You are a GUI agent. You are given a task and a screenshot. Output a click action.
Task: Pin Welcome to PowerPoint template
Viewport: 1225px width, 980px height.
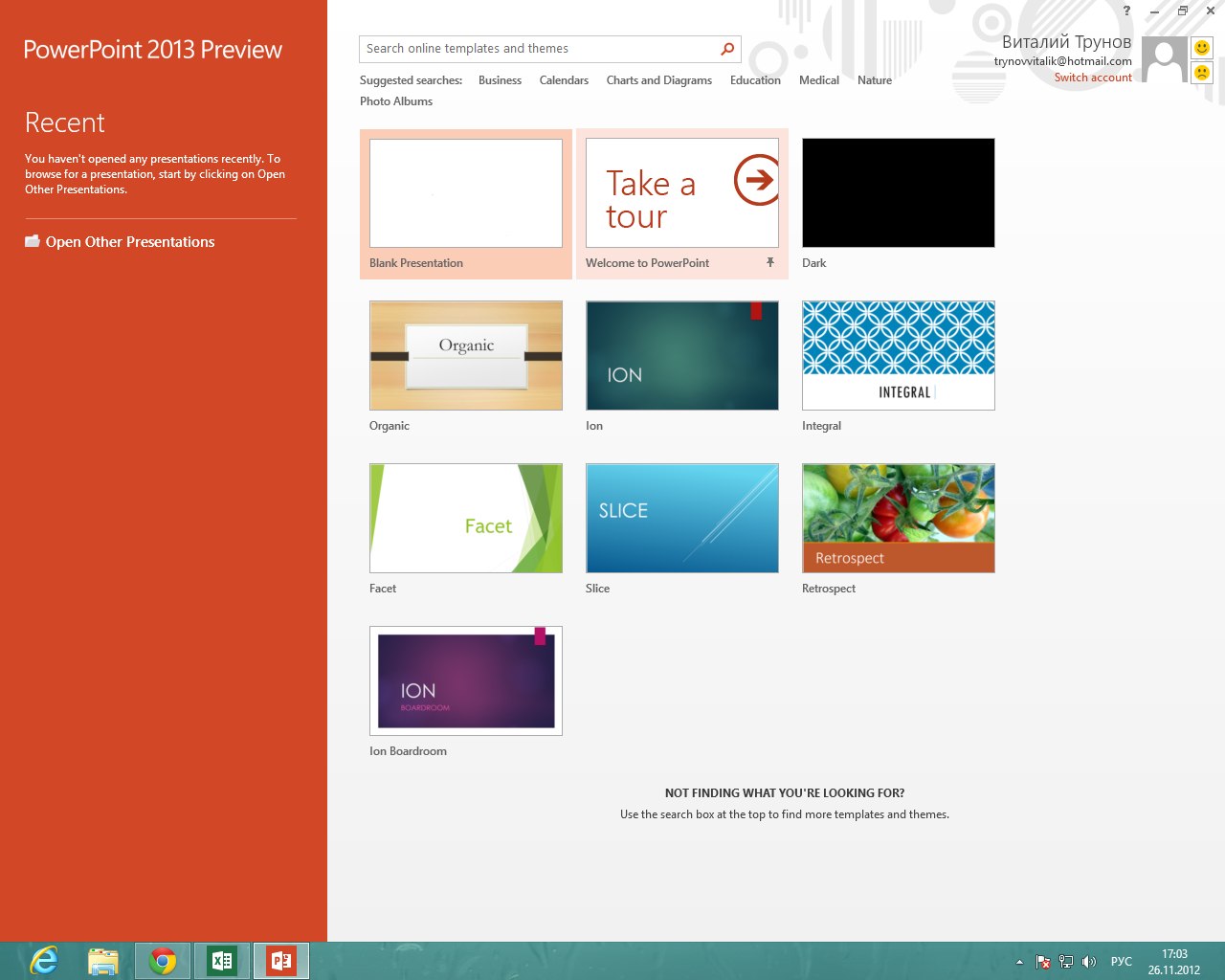(770, 262)
